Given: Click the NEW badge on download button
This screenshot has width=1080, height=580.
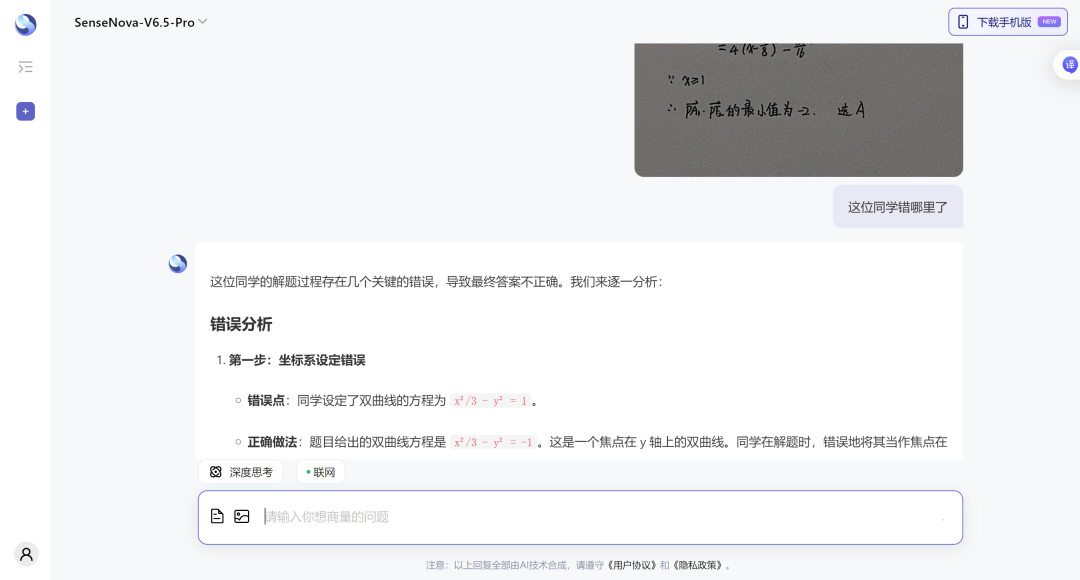Looking at the screenshot, I should click(x=1049, y=21).
